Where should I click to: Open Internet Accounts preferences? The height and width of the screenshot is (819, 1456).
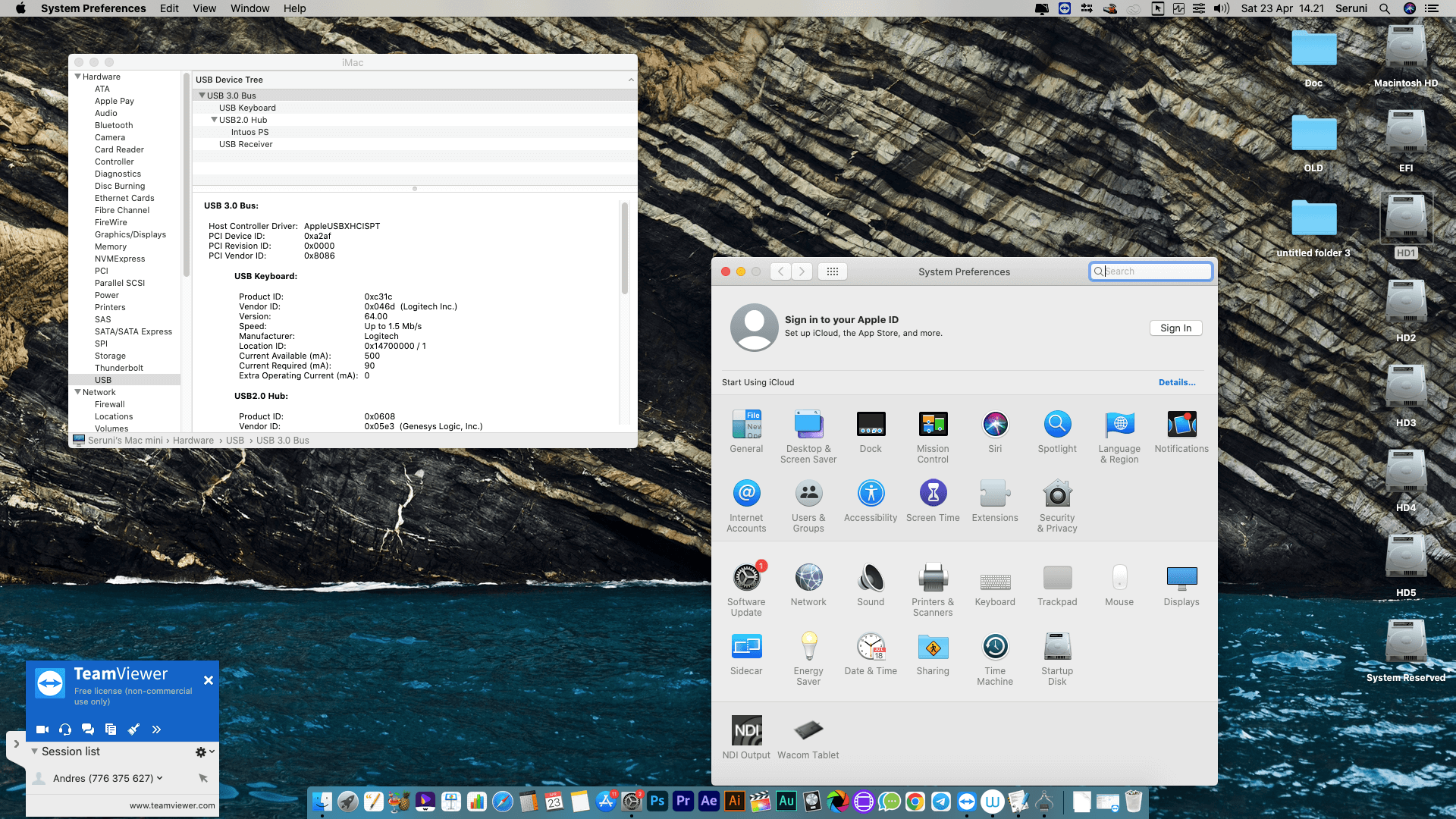point(746,506)
